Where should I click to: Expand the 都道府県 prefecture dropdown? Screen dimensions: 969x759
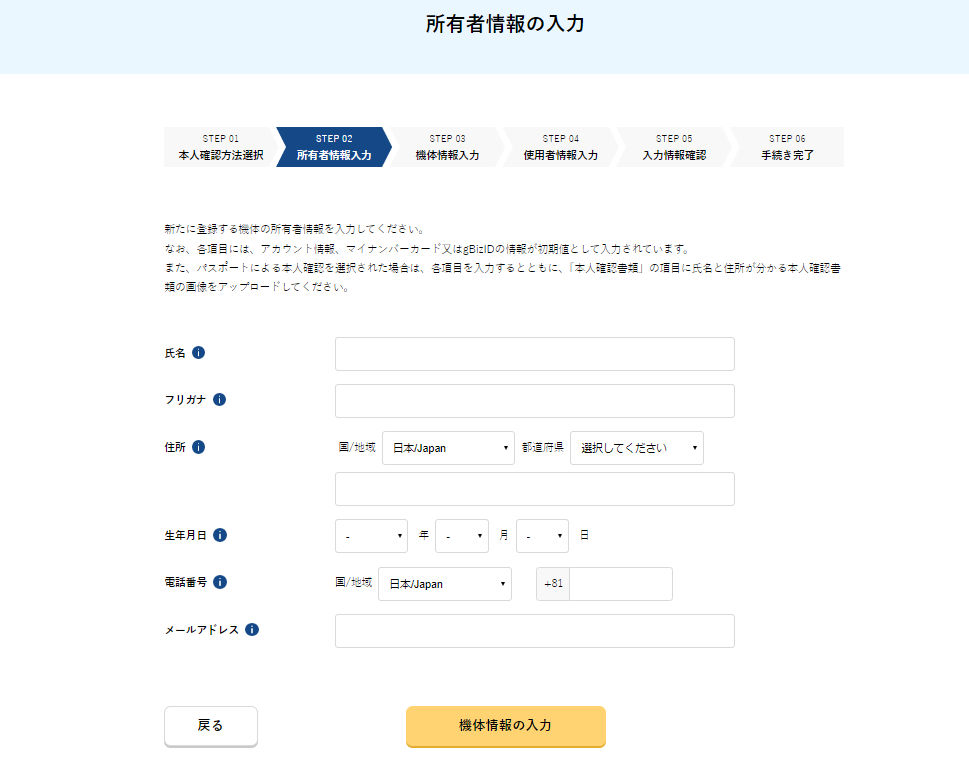[636, 448]
